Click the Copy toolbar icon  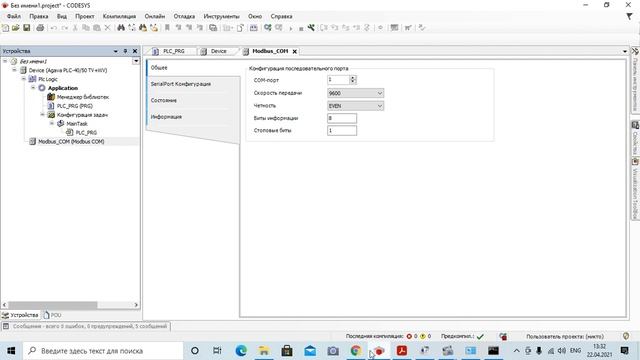[86, 28]
